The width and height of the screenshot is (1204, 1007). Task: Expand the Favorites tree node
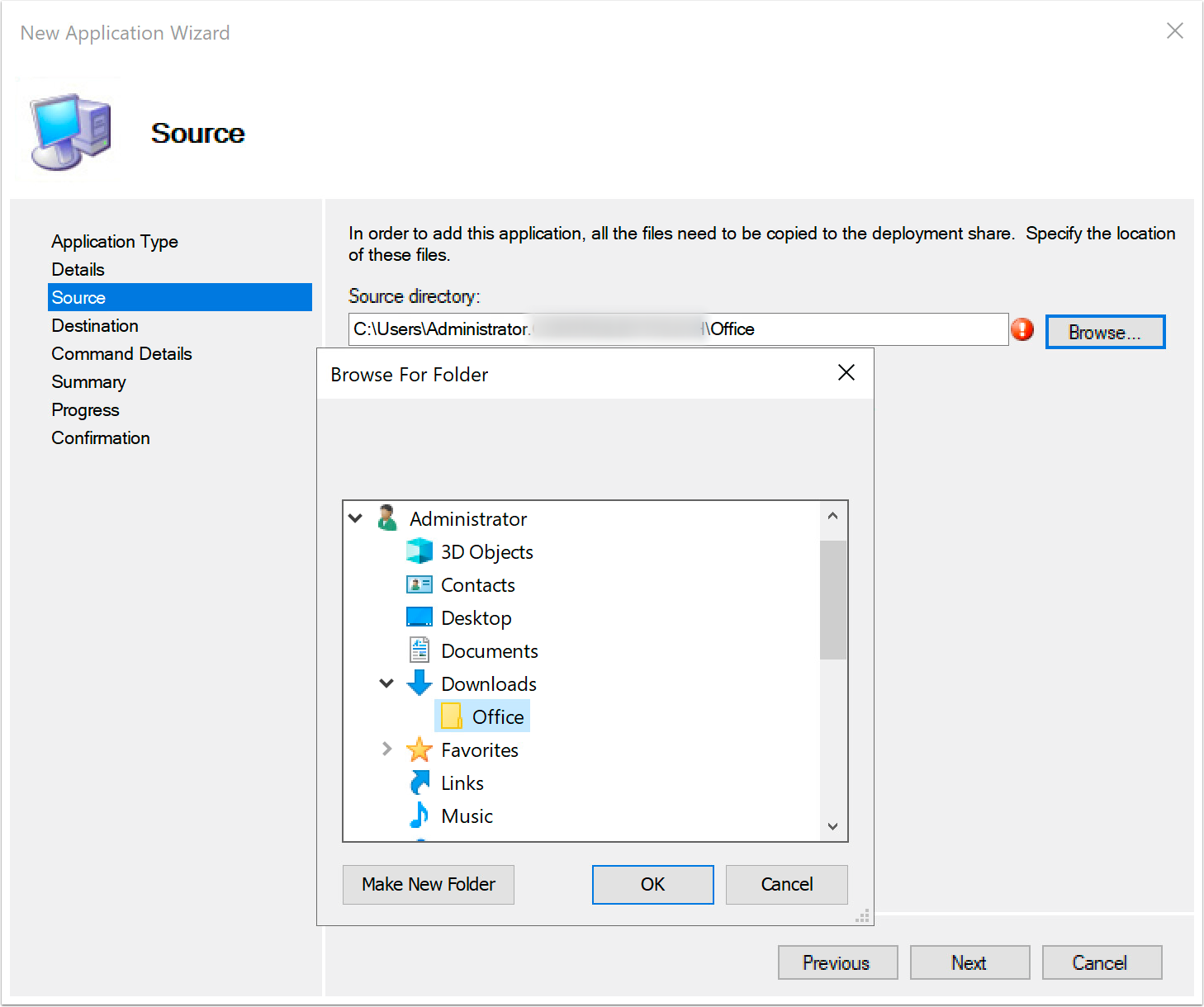point(387,749)
